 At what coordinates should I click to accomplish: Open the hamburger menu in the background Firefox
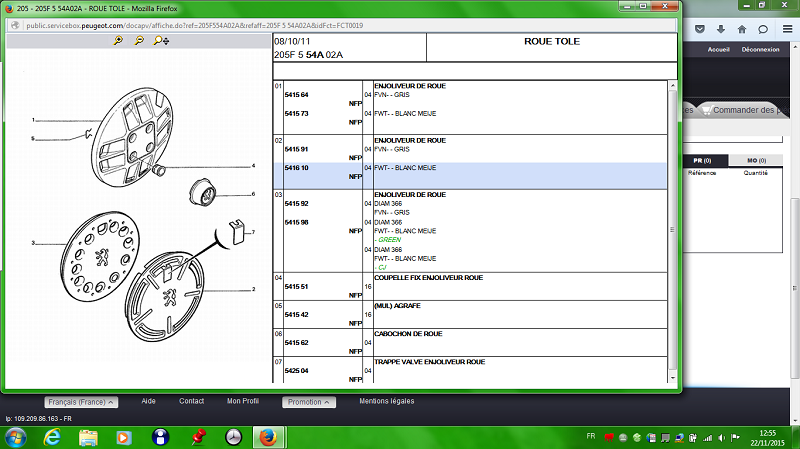pos(788,30)
